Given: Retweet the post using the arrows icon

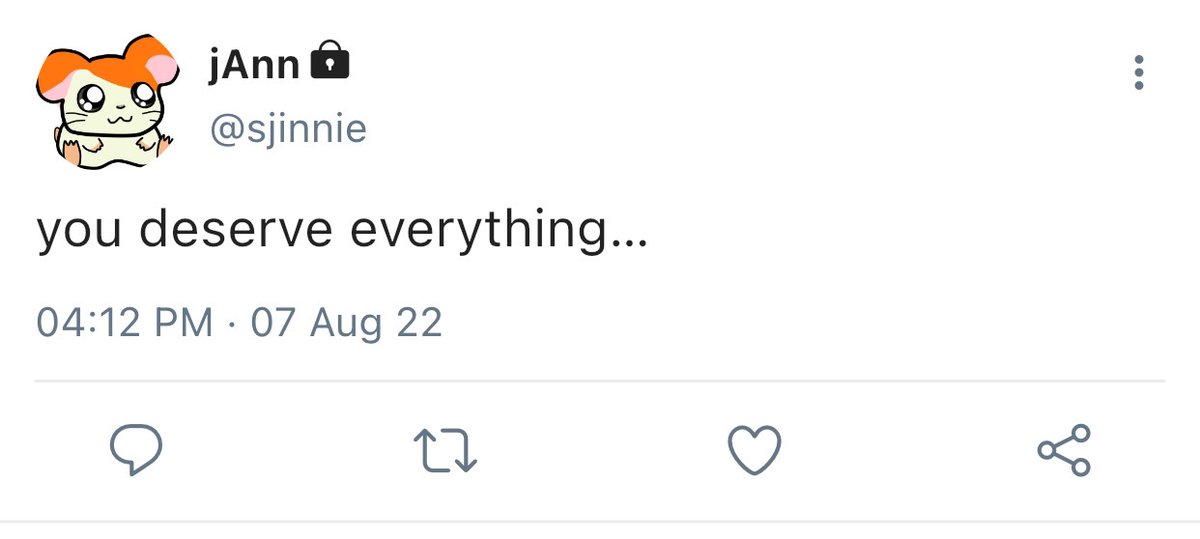Looking at the screenshot, I should tap(446, 451).
